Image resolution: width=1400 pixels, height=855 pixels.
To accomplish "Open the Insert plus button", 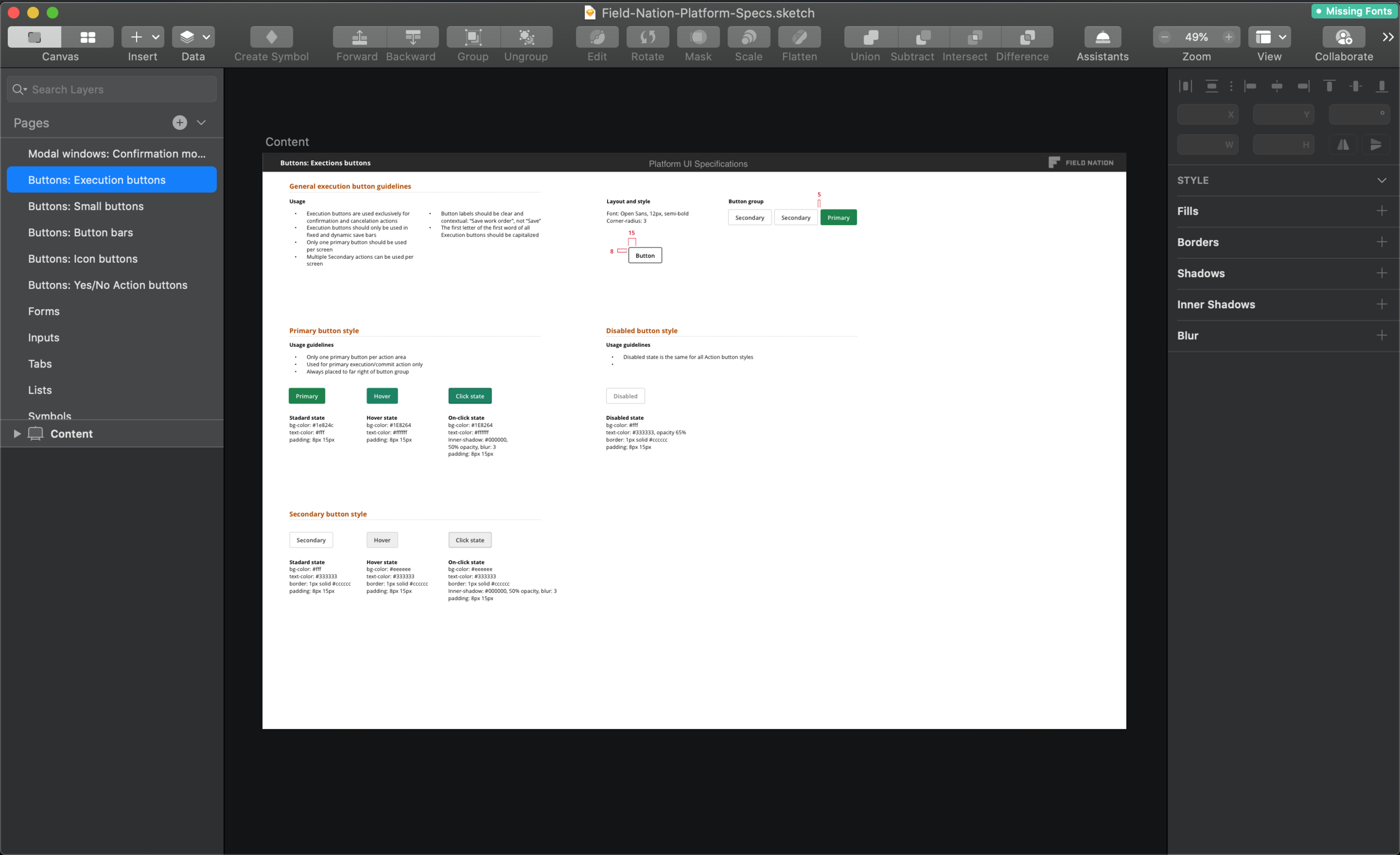I will (137, 37).
